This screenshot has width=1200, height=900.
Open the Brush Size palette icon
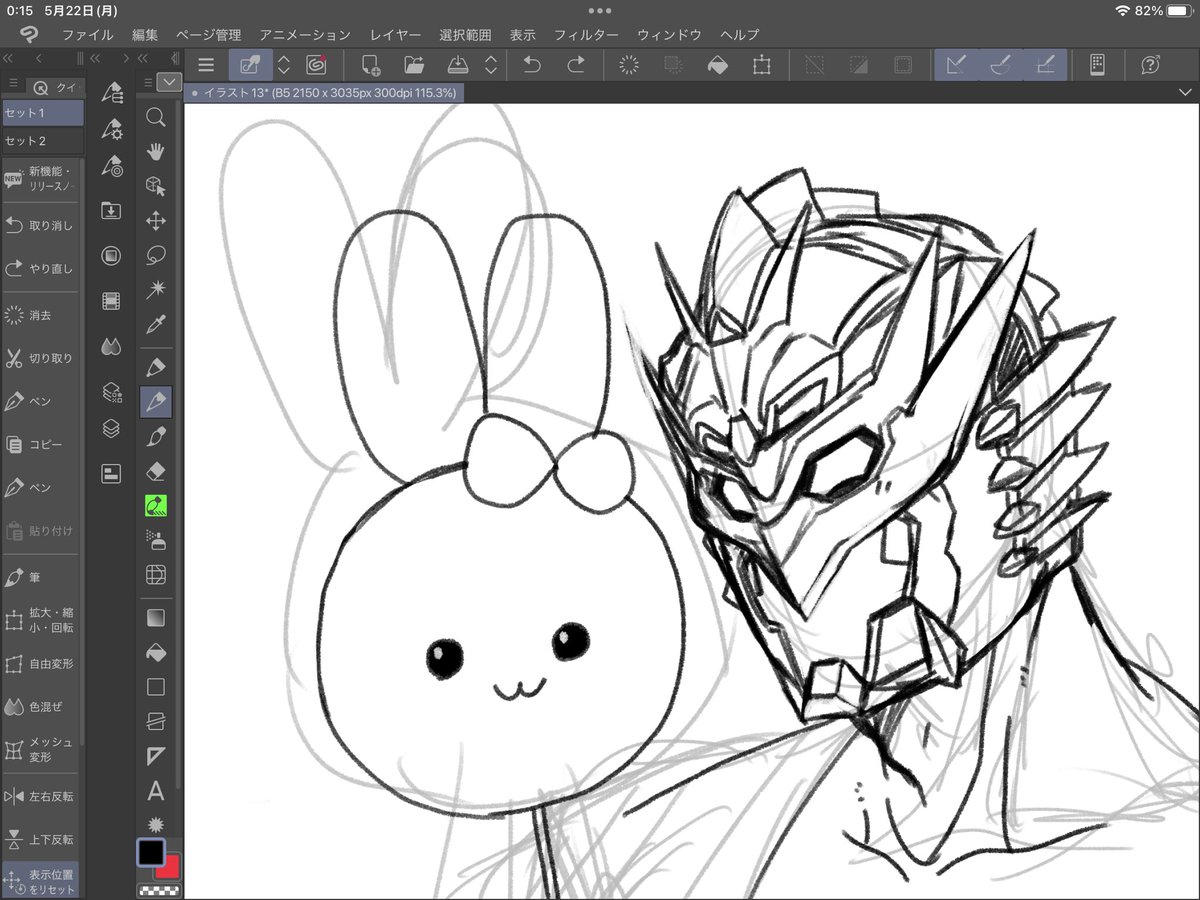pos(112,165)
